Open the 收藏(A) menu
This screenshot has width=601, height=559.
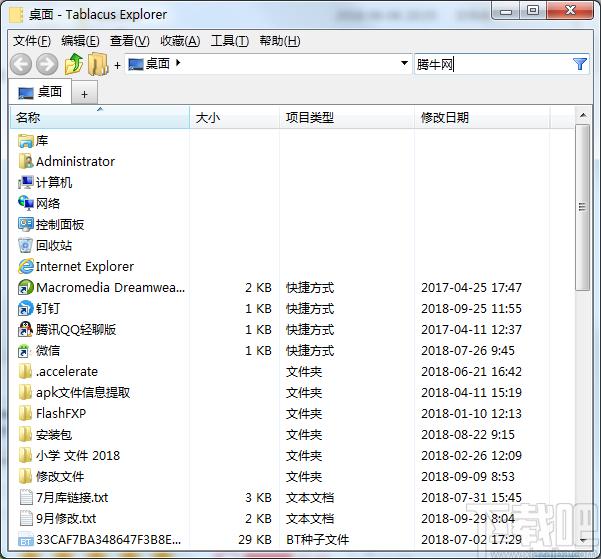pos(180,41)
